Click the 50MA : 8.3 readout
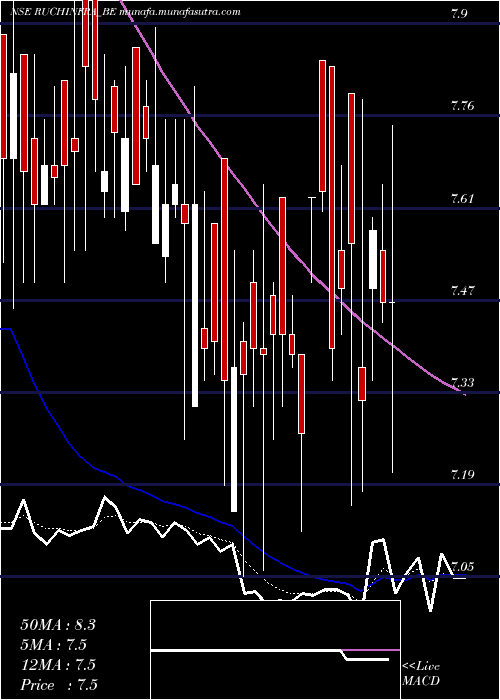This screenshot has width=500, height=700. [58, 625]
